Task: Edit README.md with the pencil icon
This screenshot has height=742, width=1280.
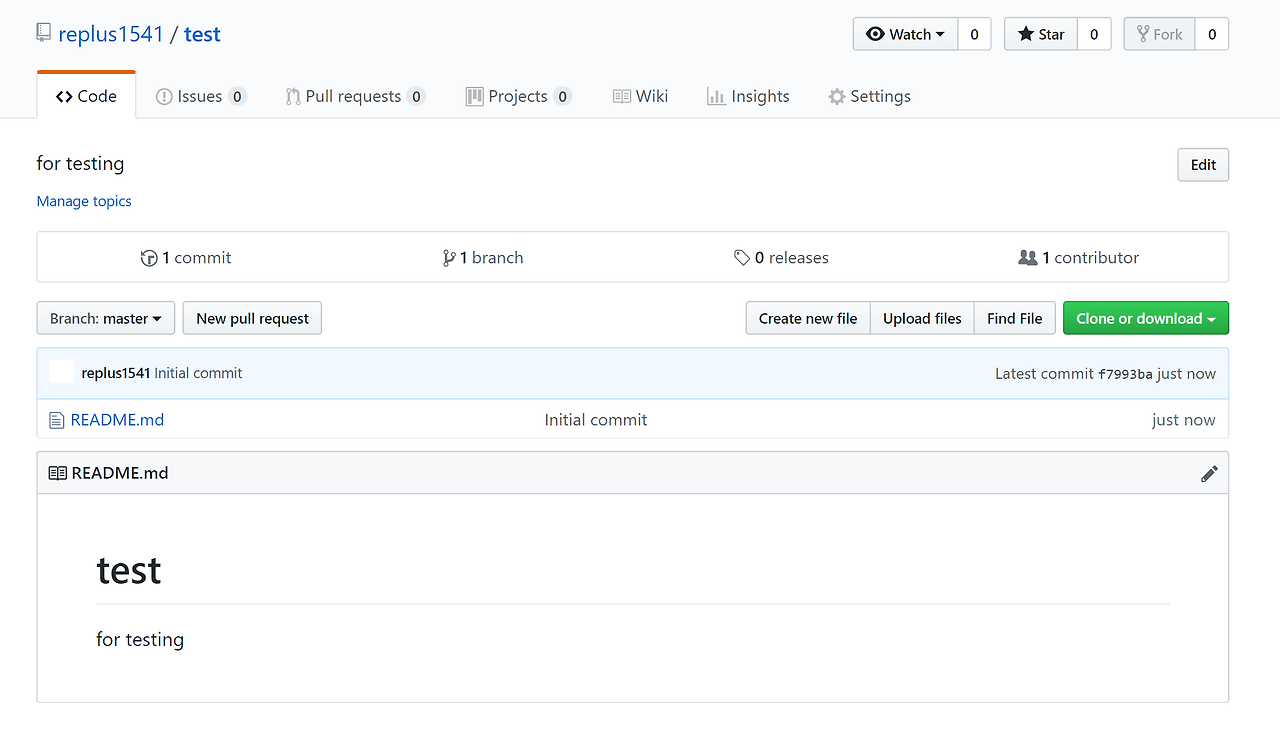Action: 1209,473
